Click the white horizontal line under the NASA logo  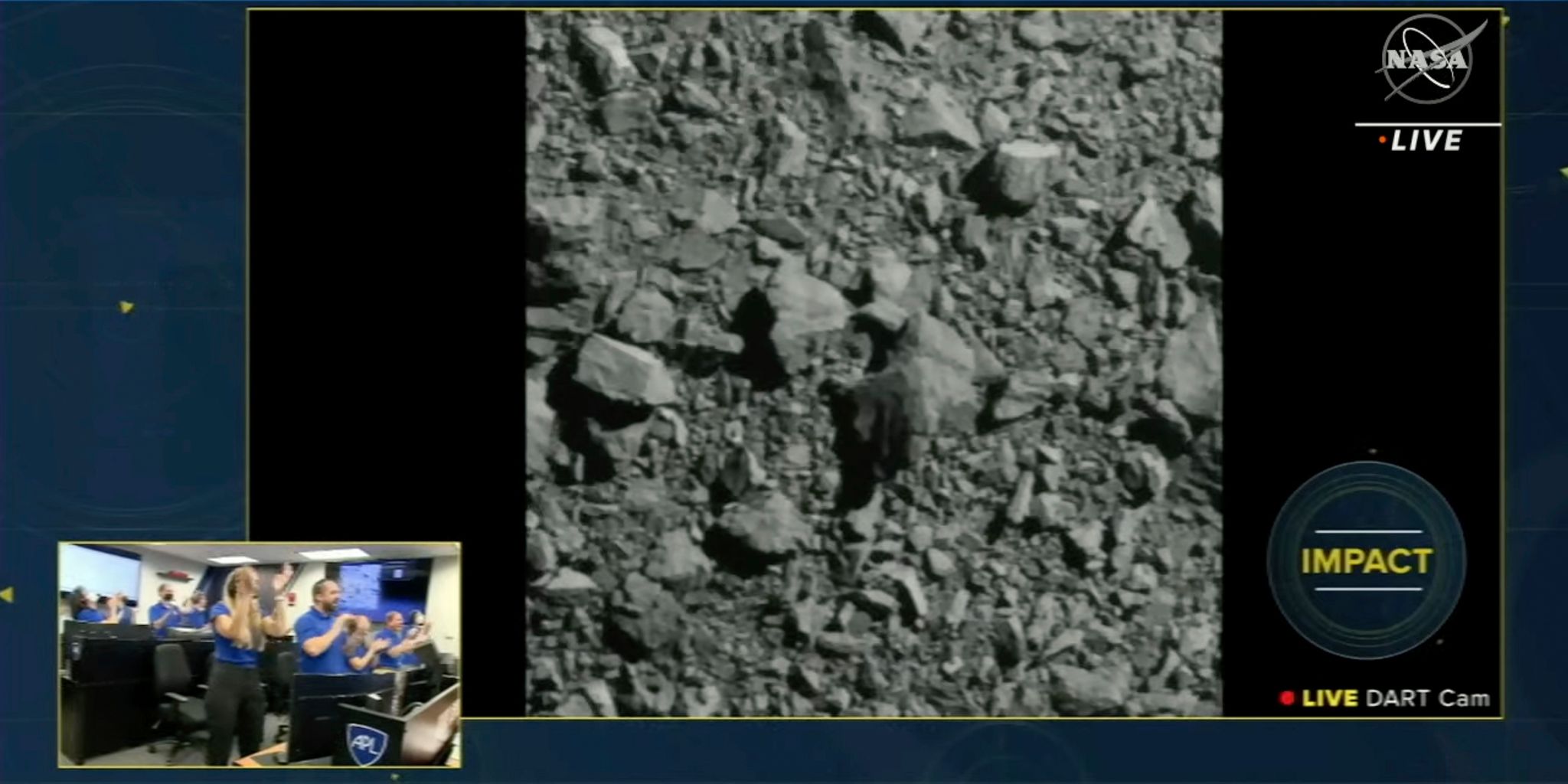click(1428, 124)
